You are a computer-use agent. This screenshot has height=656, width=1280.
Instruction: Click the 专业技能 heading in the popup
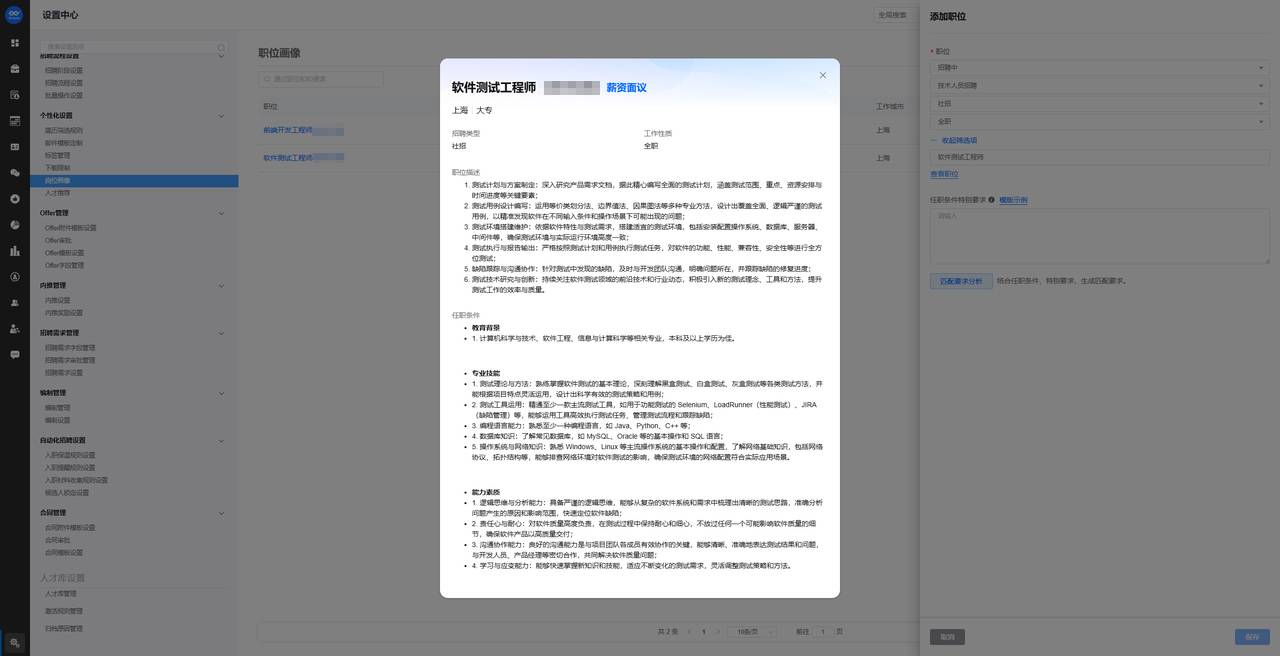point(486,373)
